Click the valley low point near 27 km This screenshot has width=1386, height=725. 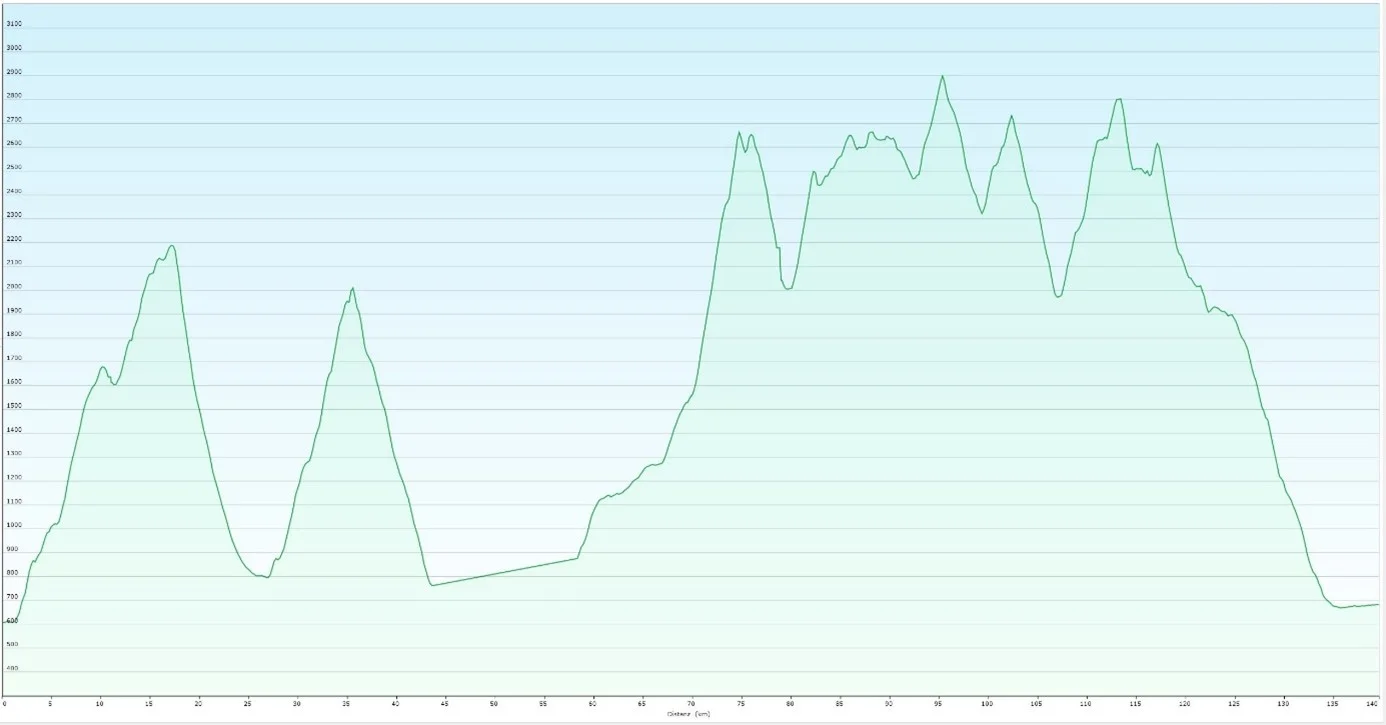(x=266, y=577)
